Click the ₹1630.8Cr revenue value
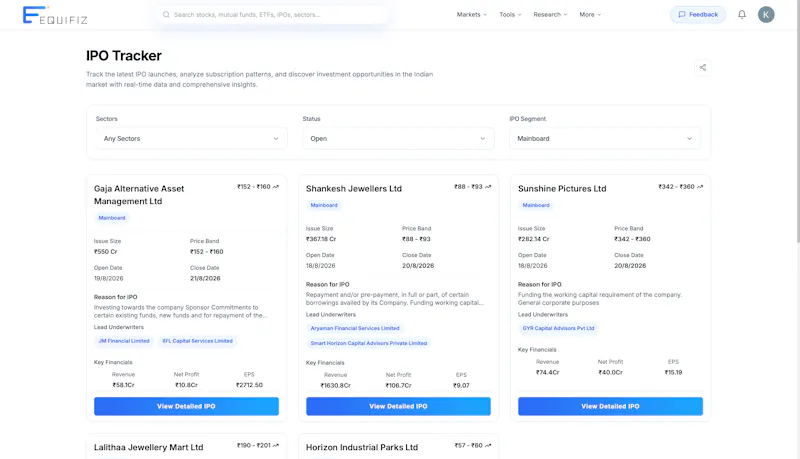800x459 pixels. tap(335, 386)
